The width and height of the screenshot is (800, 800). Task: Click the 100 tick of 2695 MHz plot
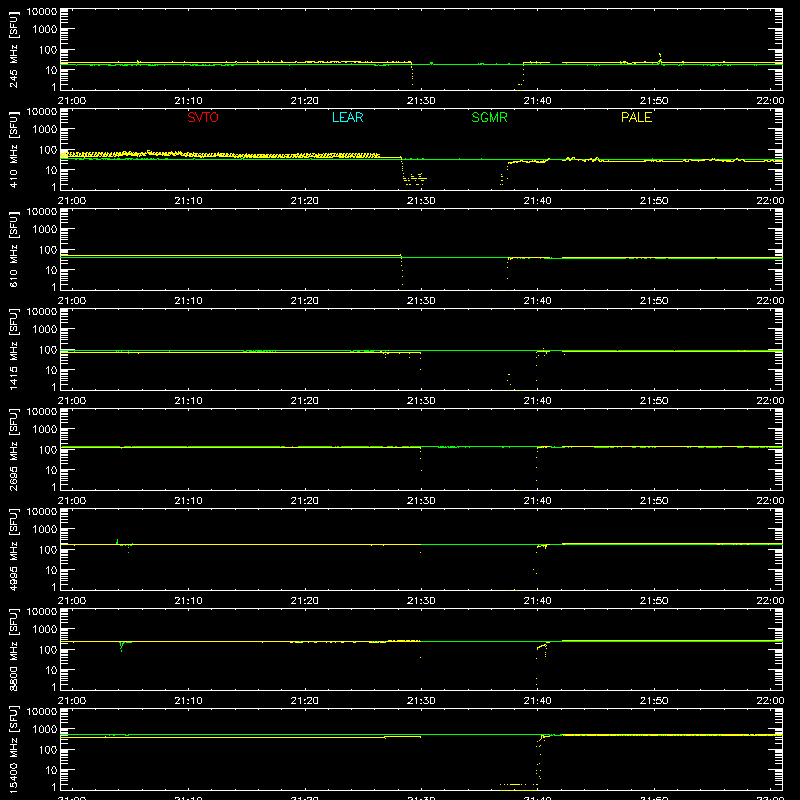pos(48,449)
